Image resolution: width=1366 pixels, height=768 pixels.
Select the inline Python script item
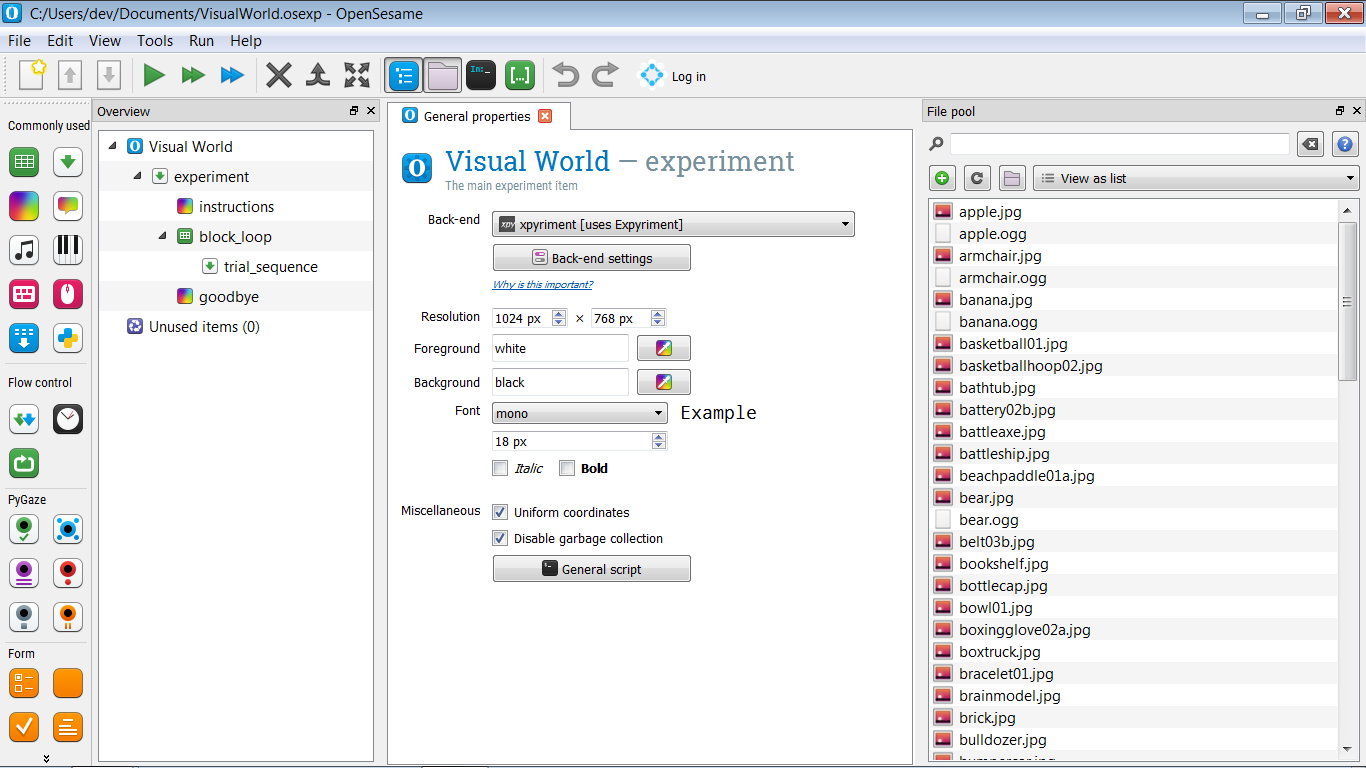click(x=68, y=338)
